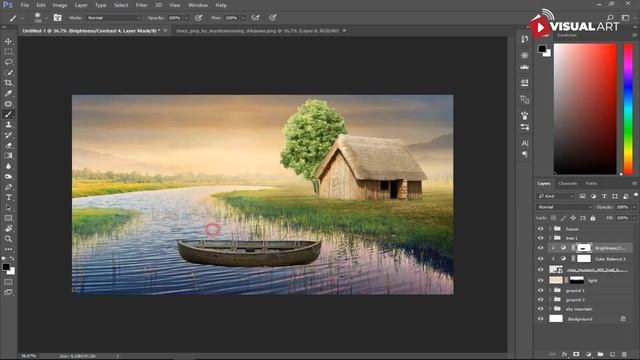Viewport: 640px width, 360px height.
Task: Create new fill or adjustment layer
Action: pos(588,354)
